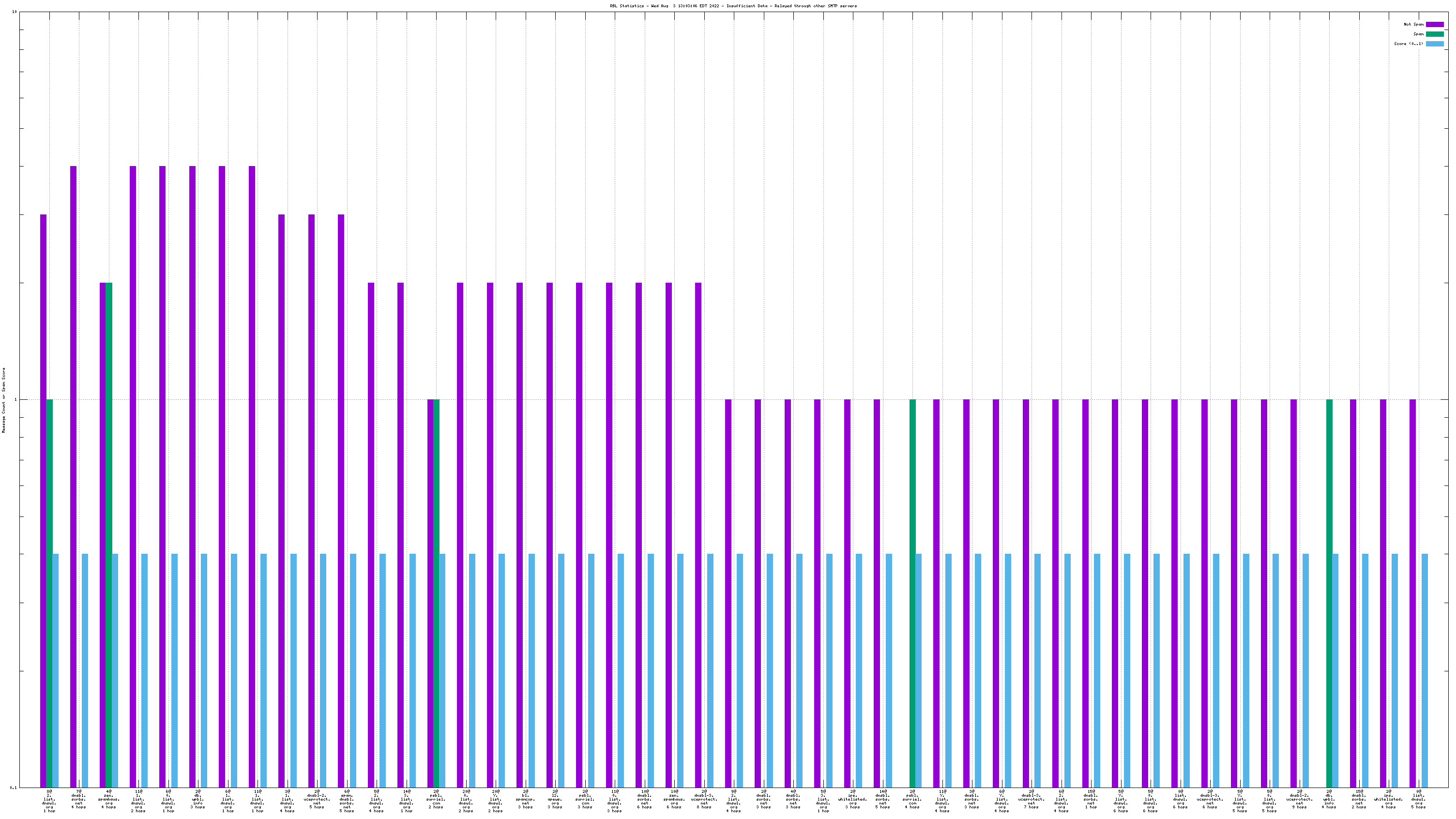This screenshot has width=1456, height=819.
Task: Click the y-axis tick label '10'
Action: click(14, 12)
